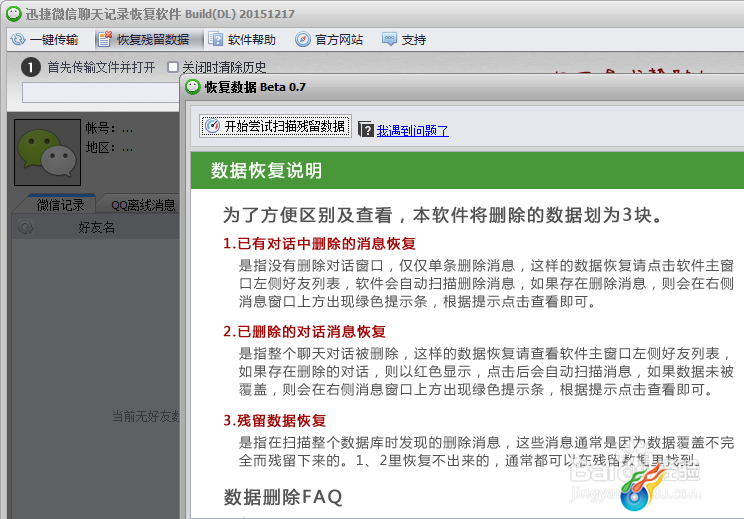The height and width of the screenshot is (519, 744).
Task: Click the 数据恢复说明 green banner title
Action: [266, 170]
